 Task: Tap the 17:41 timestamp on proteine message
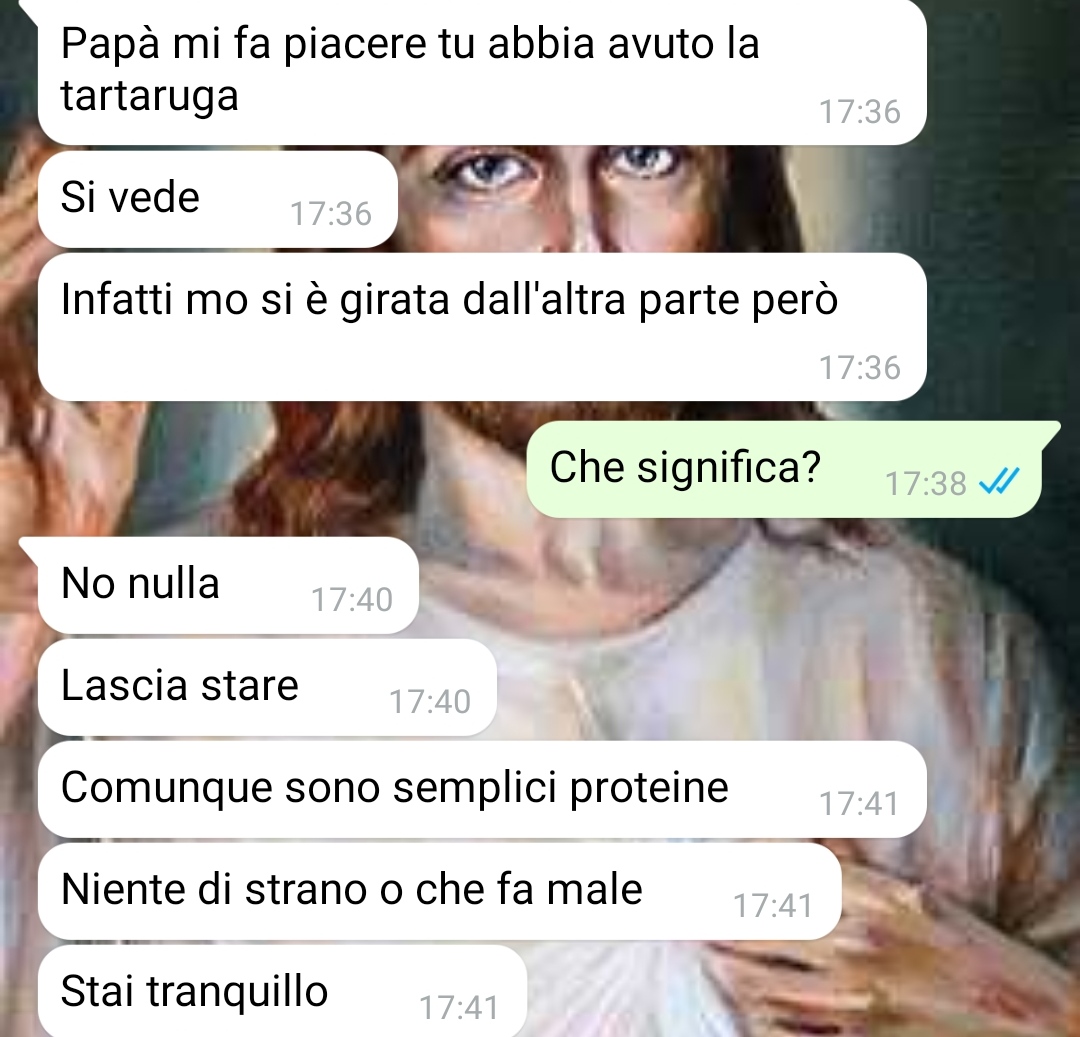pos(860,804)
